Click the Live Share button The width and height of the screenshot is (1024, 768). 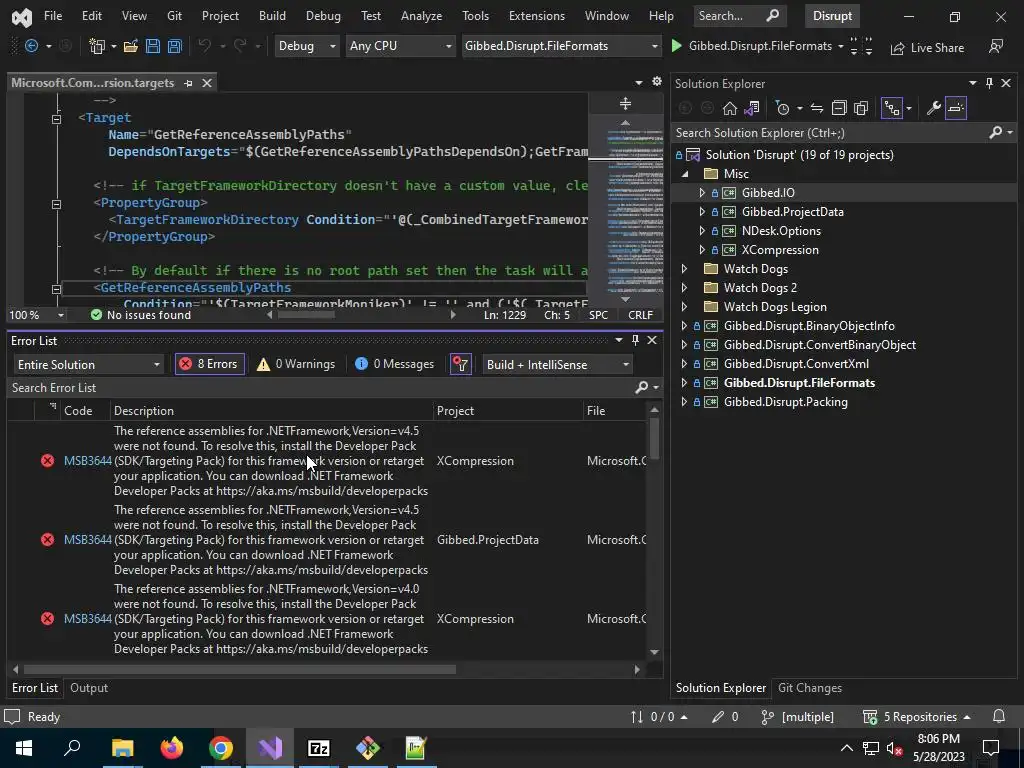click(927, 48)
